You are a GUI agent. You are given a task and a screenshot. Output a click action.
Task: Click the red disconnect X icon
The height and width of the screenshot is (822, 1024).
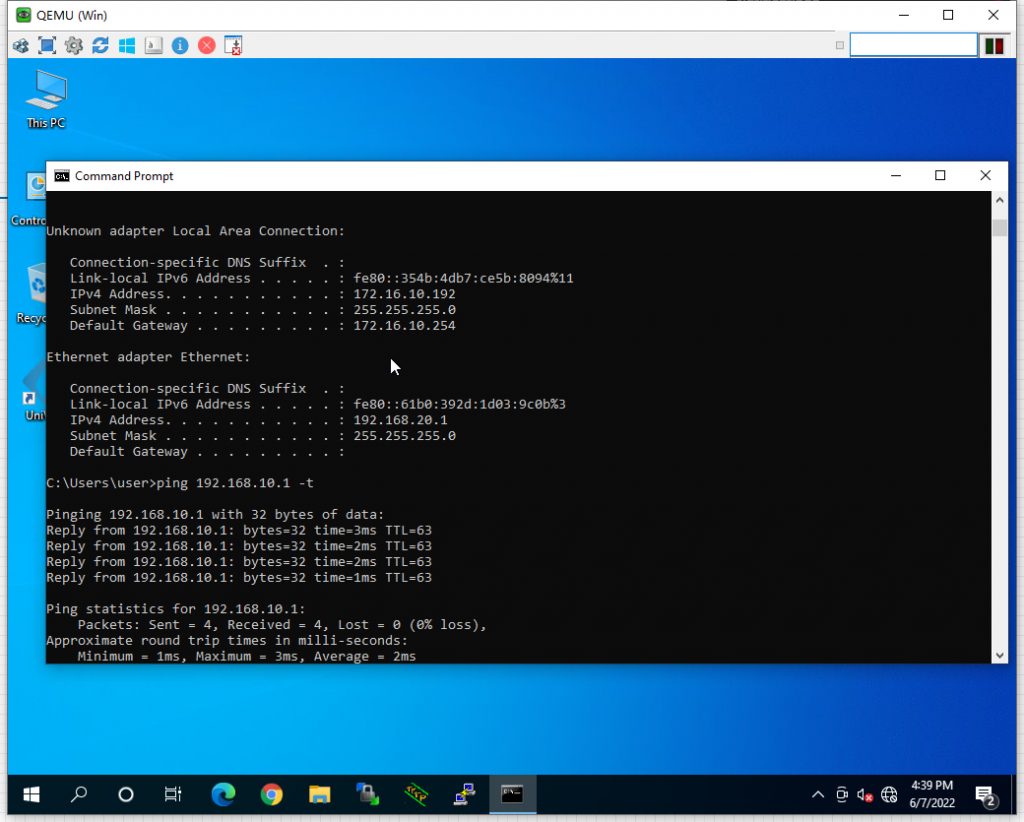pos(206,45)
